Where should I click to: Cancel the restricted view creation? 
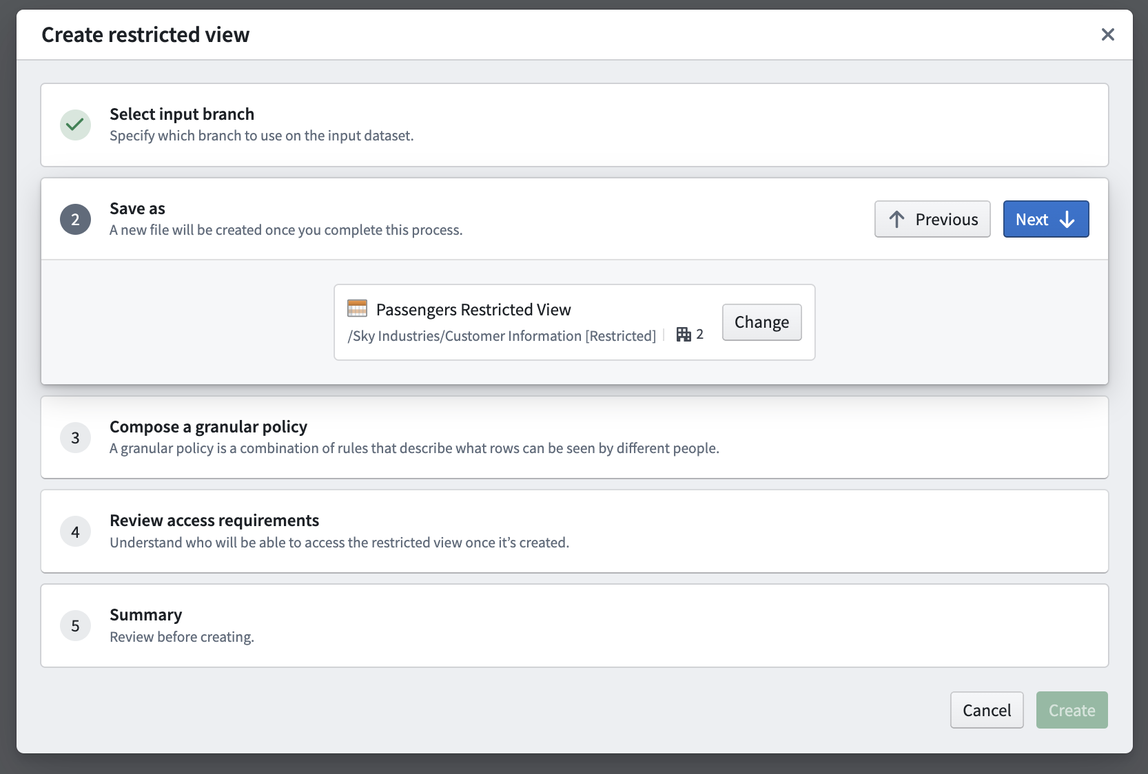986,710
